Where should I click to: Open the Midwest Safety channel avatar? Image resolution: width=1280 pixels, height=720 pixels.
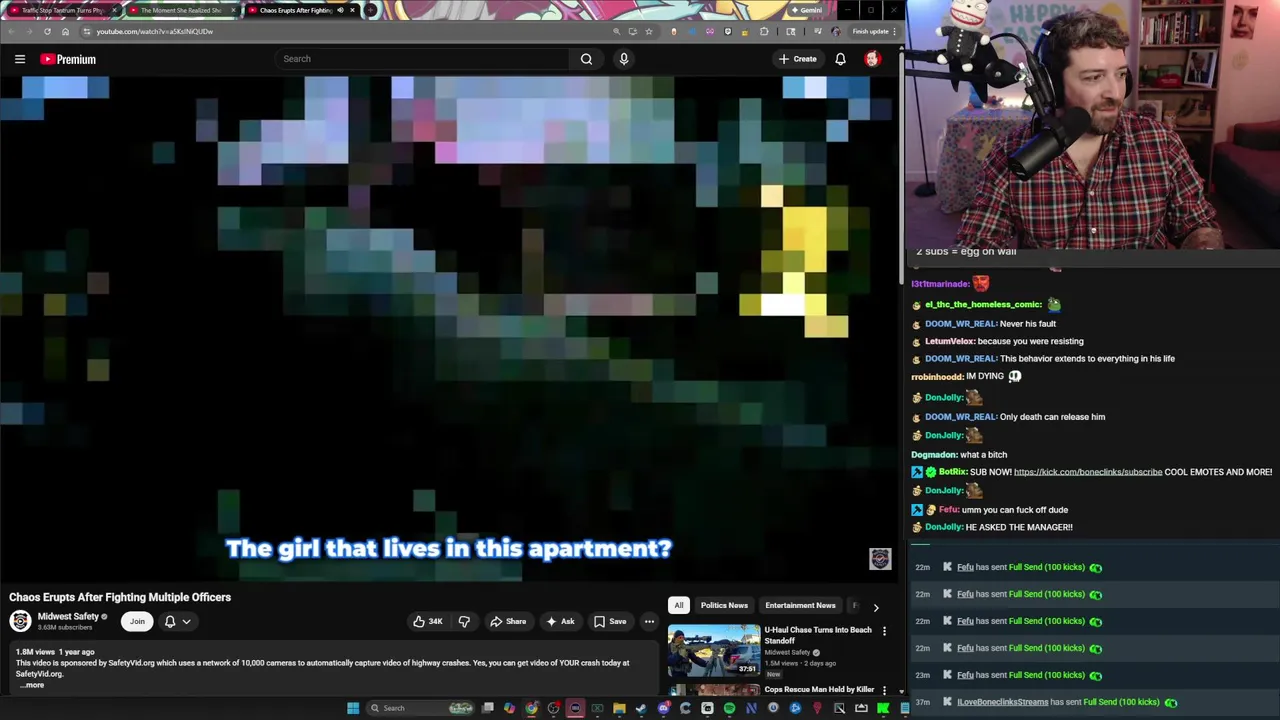tap(20, 621)
